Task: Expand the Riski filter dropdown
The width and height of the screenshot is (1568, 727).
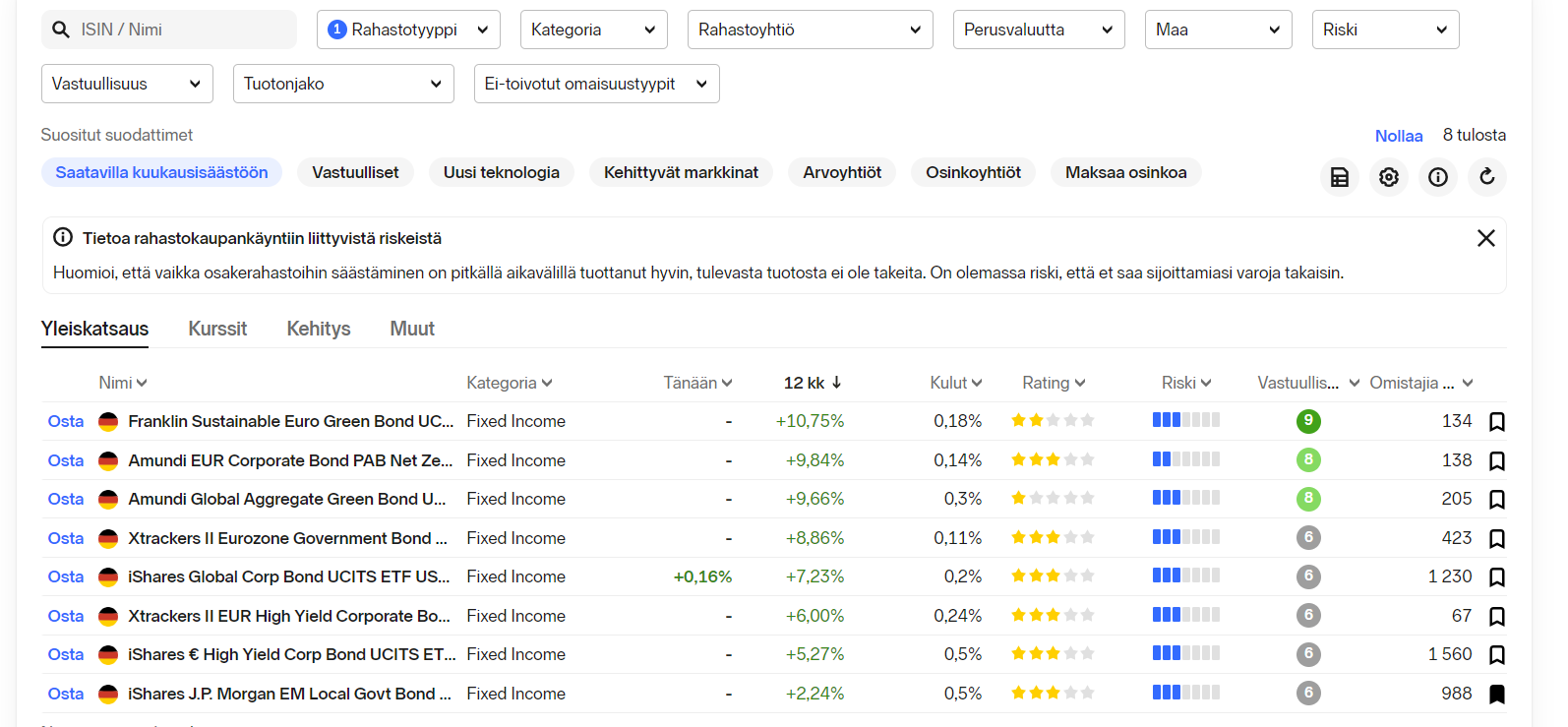Action: coord(1386,30)
